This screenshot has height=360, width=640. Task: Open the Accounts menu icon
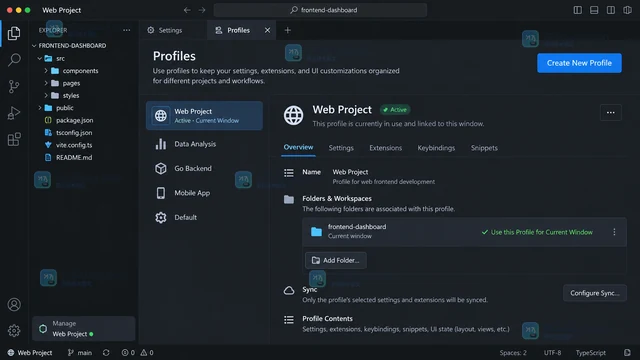(14, 304)
